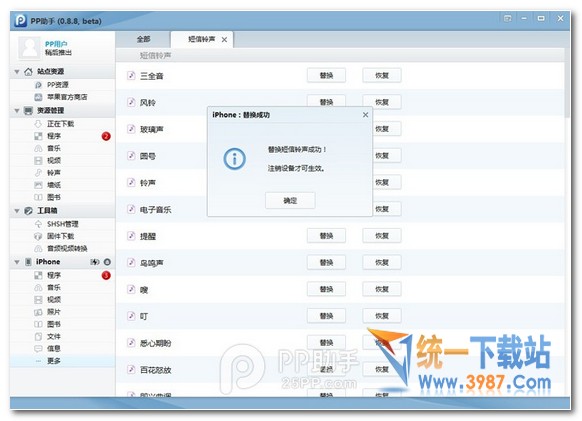Screen dimensions: 582x421
Task: Click the music note icon for 三全音
Action: [x=131, y=75]
